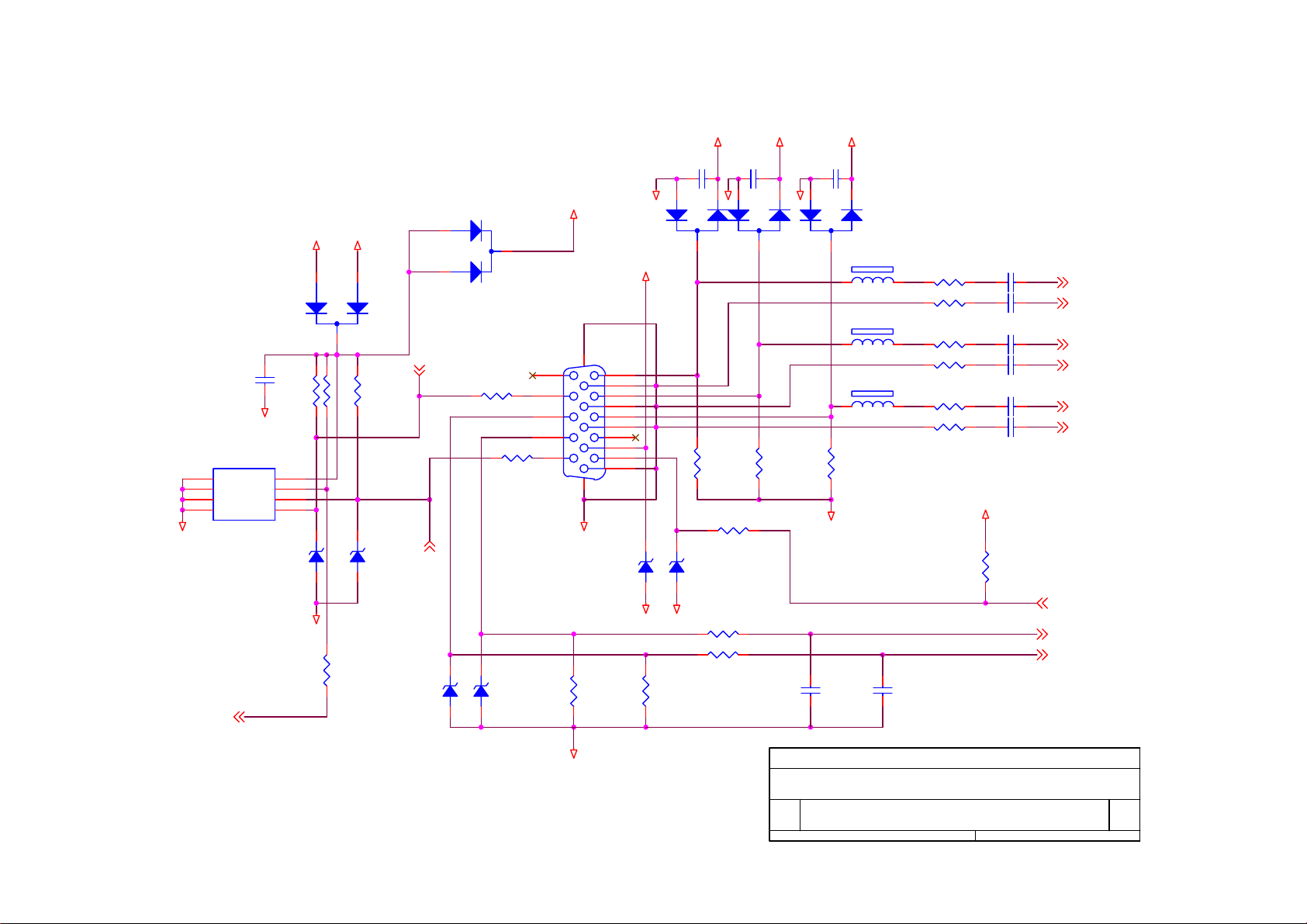Viewport: 1307px width, 924px height.
Task: Select the upper resistor on the two long bottom lines
Action: click(723, 634)
